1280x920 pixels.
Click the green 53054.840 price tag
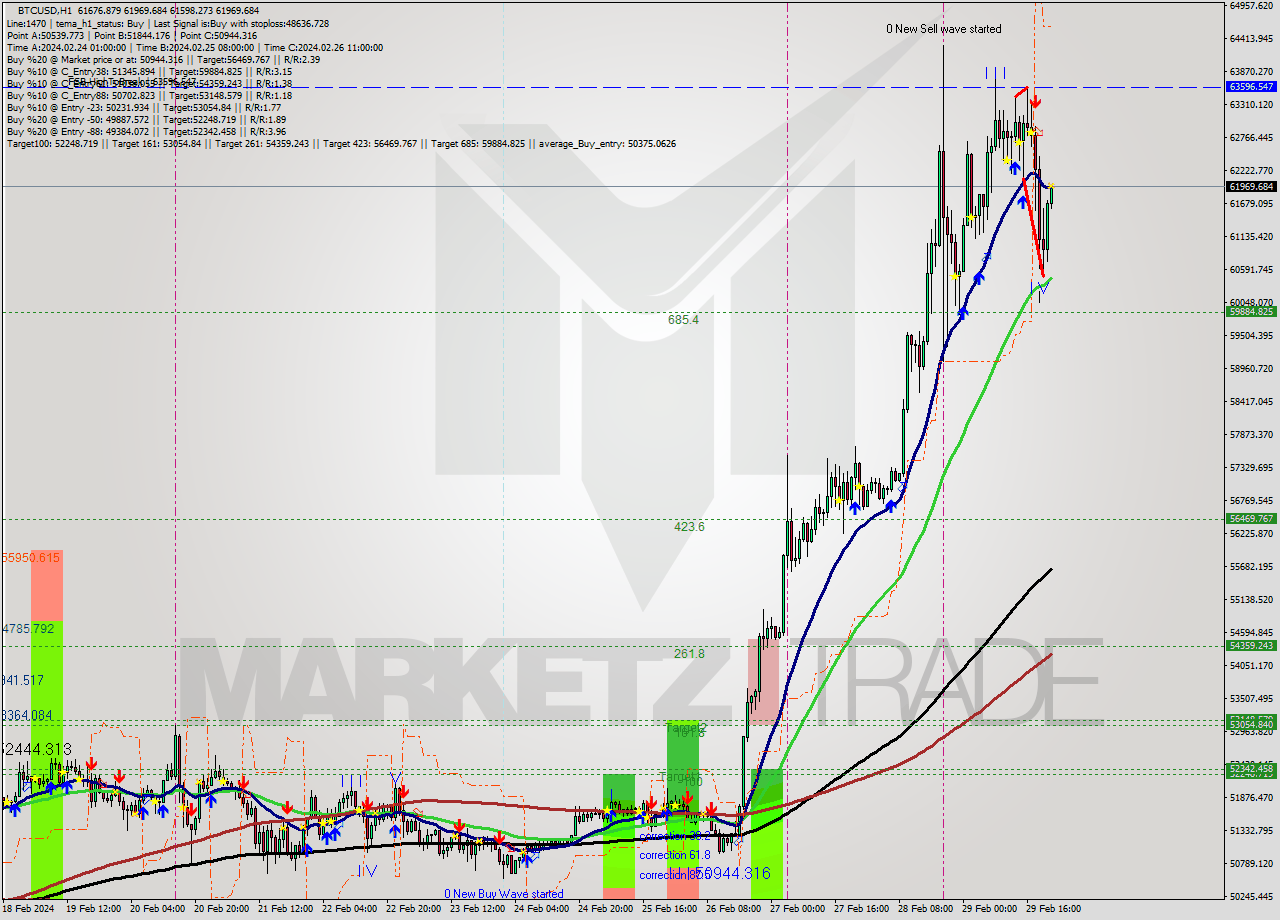tap(1251, 725)
